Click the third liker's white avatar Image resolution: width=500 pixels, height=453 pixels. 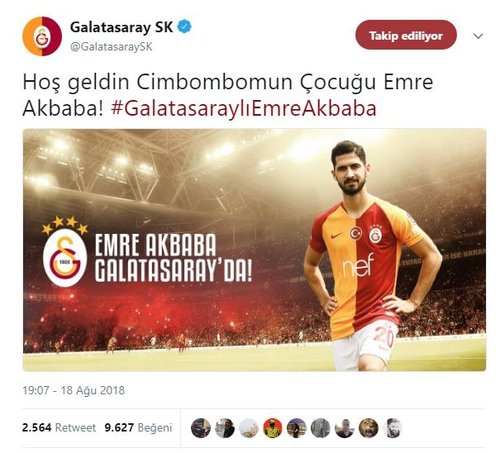coord(249,428)
